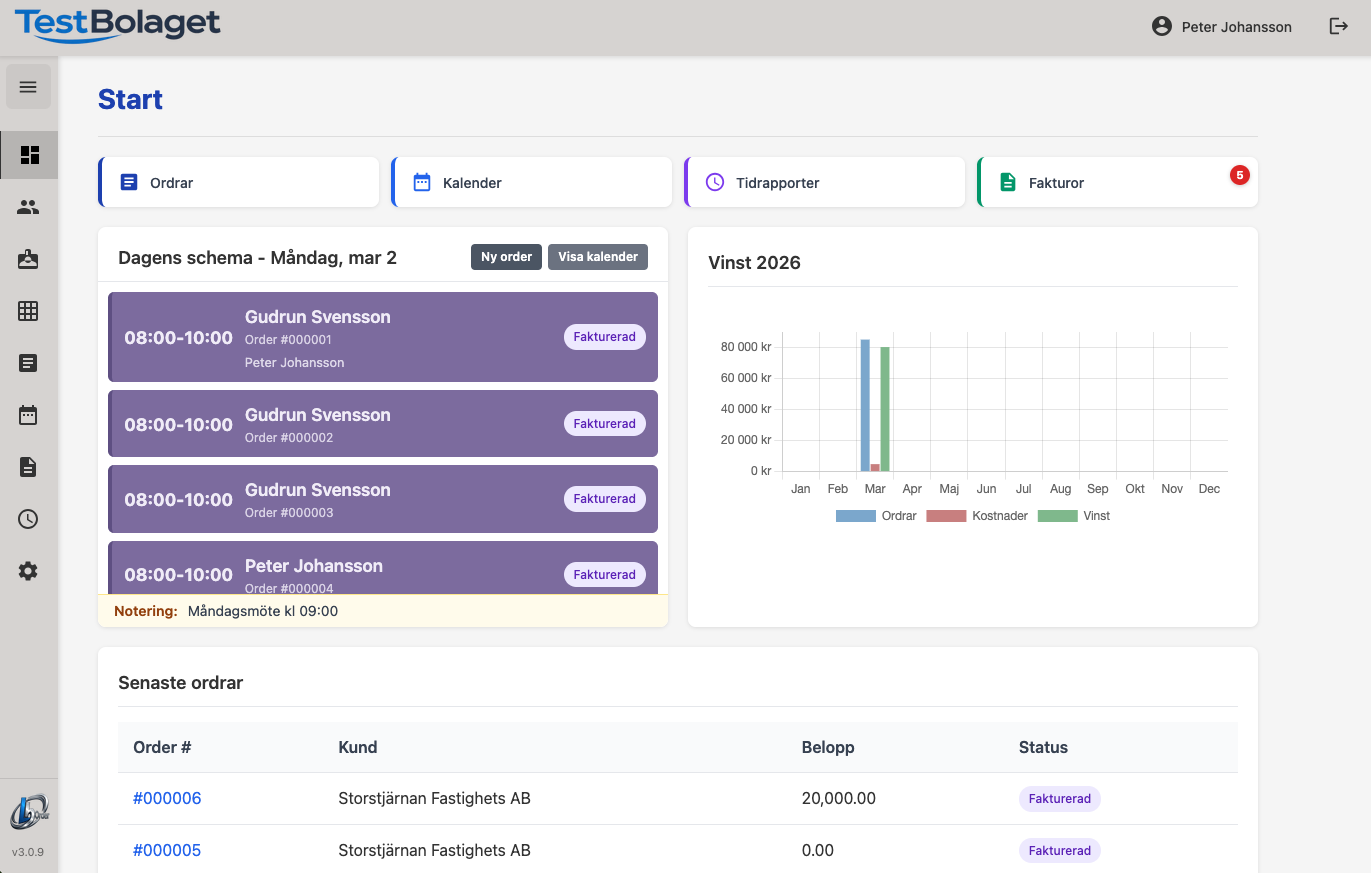
Task: Toggle the Ordrar series in the chart legend
Action: (x=876, y=516)
